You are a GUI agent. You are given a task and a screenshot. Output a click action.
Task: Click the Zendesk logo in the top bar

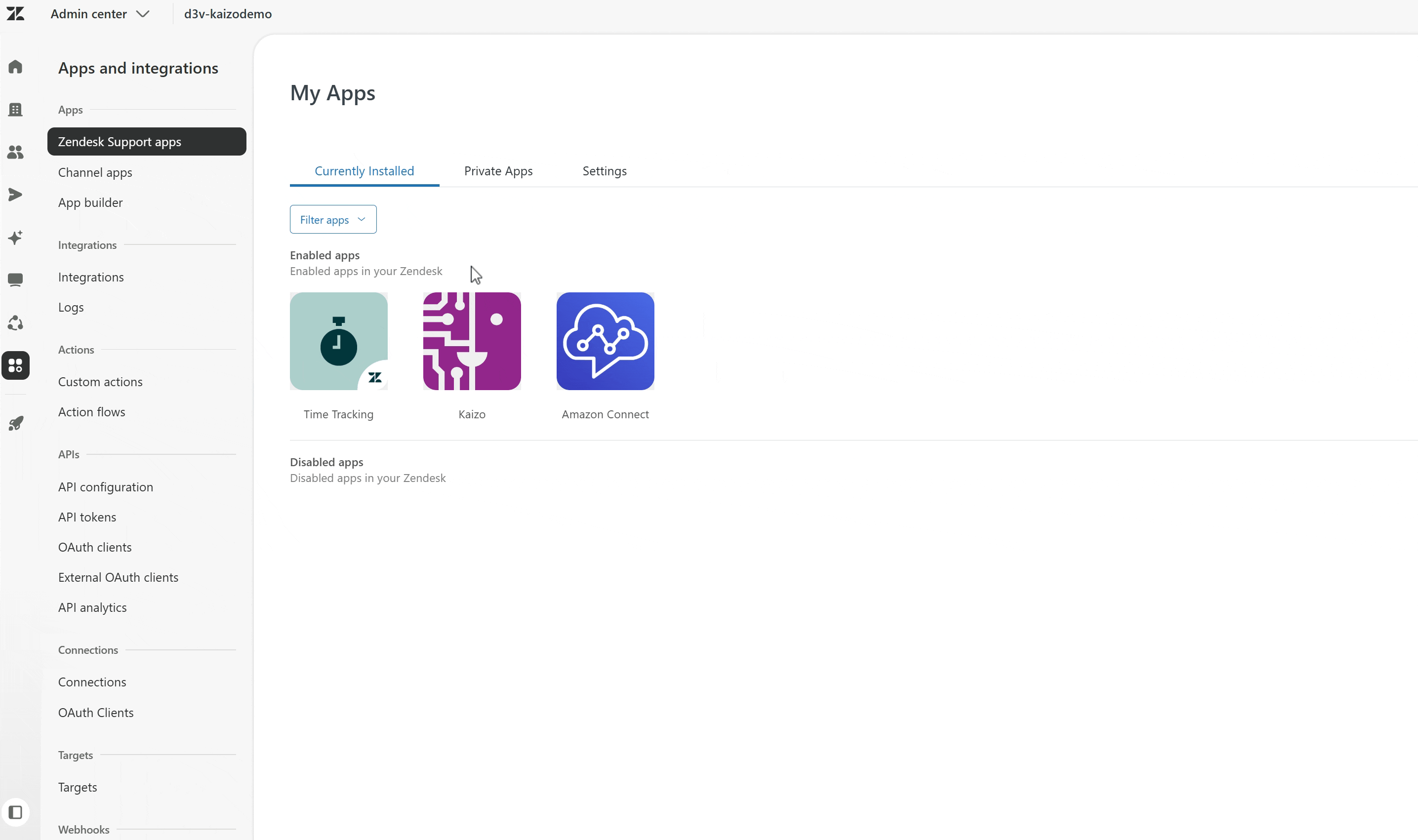[15, 14]
